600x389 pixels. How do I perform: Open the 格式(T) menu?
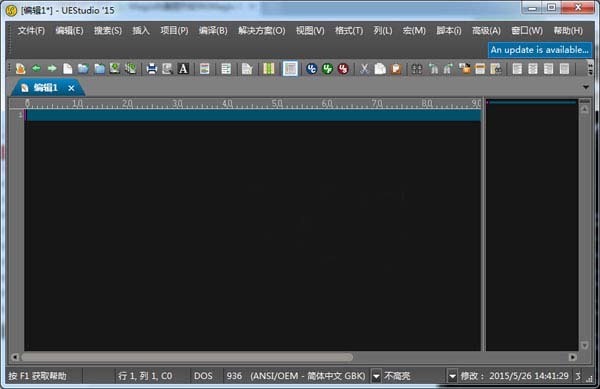349,31
